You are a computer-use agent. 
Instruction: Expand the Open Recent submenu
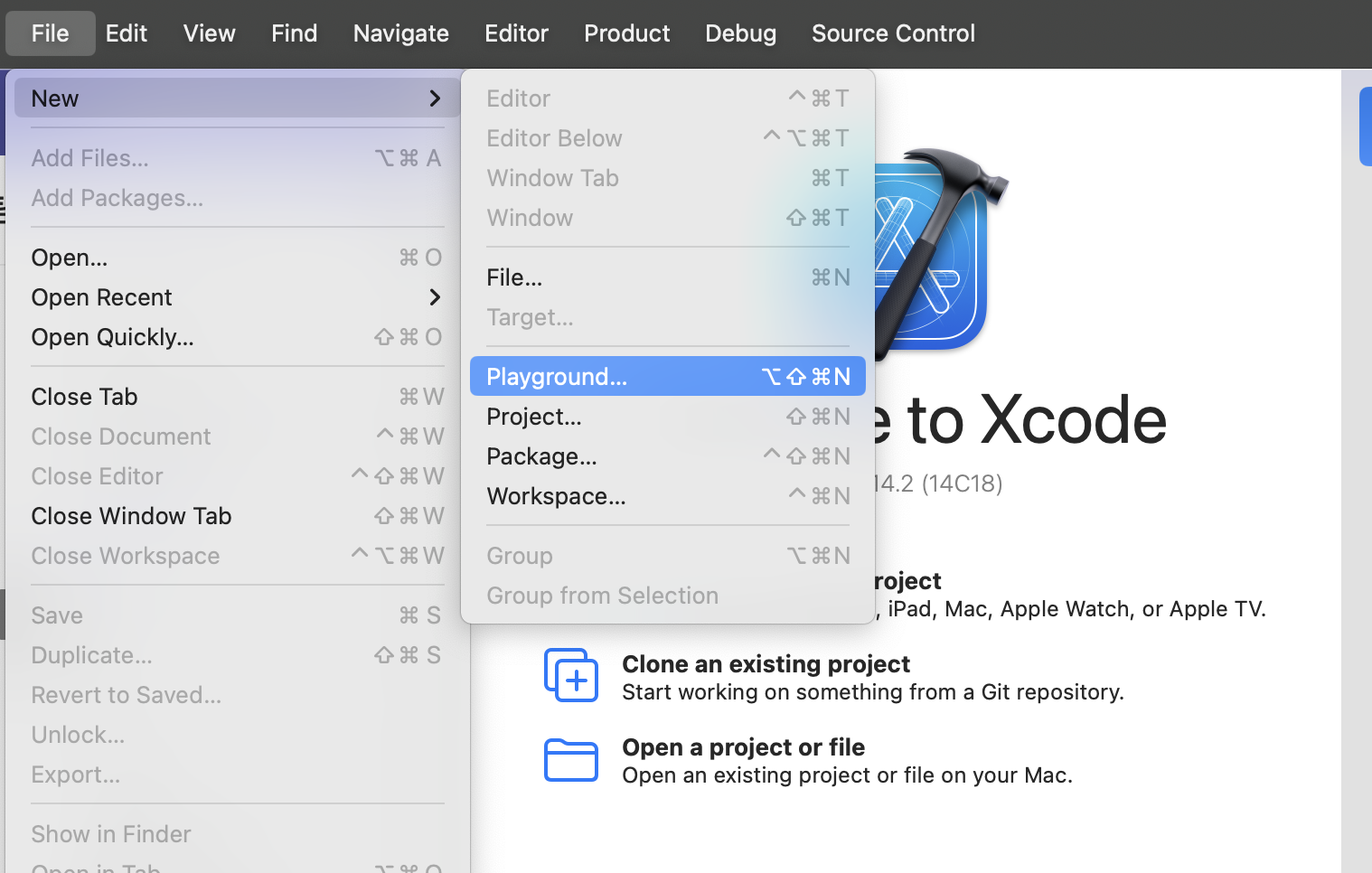238,297
